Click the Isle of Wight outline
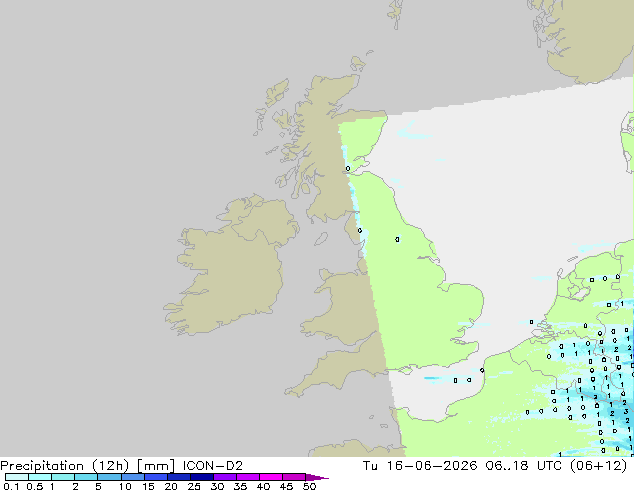This screenshot has width=634, height=490. click(406, 370)
